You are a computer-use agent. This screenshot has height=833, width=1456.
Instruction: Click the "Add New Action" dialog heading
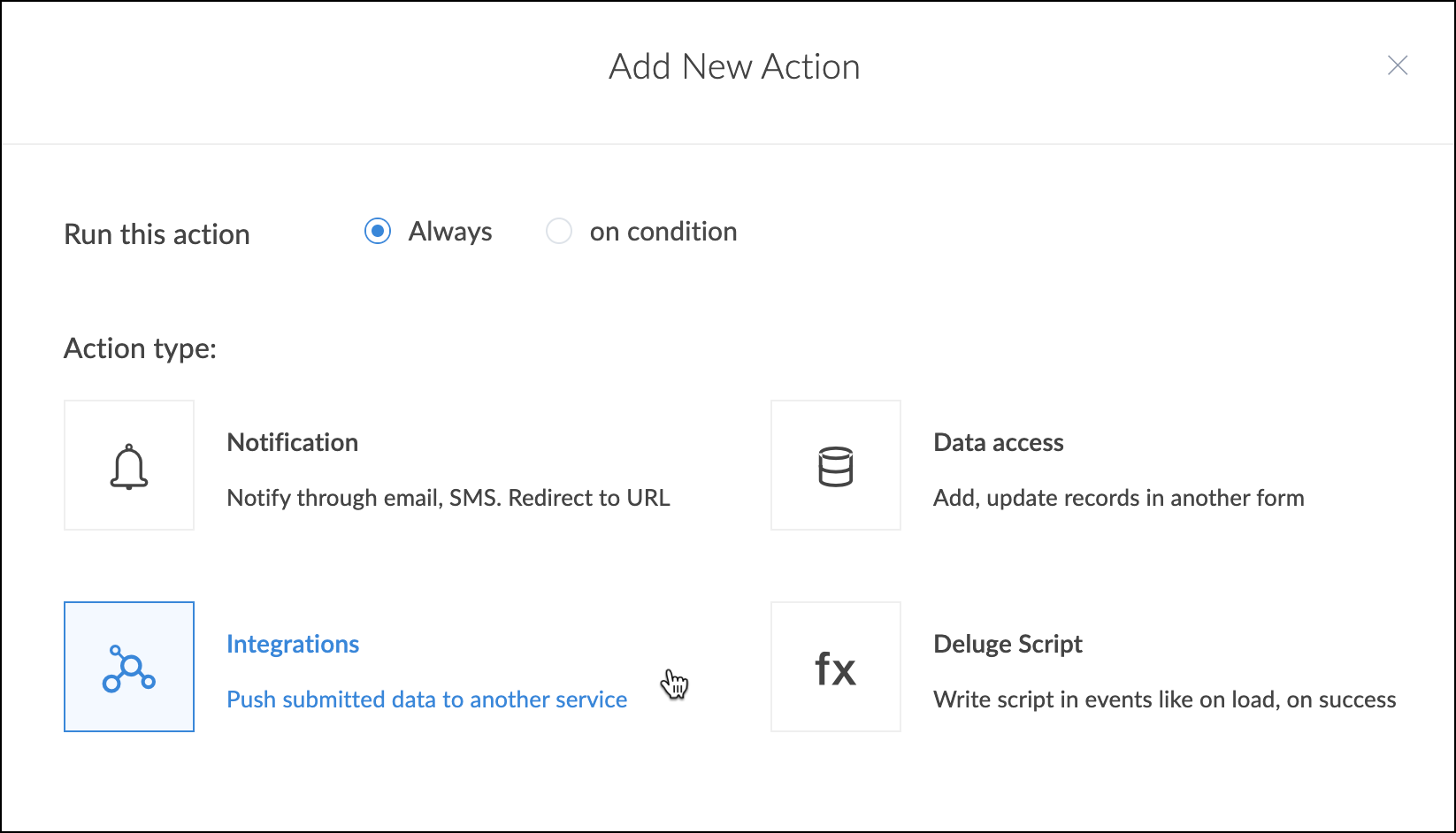734,67
